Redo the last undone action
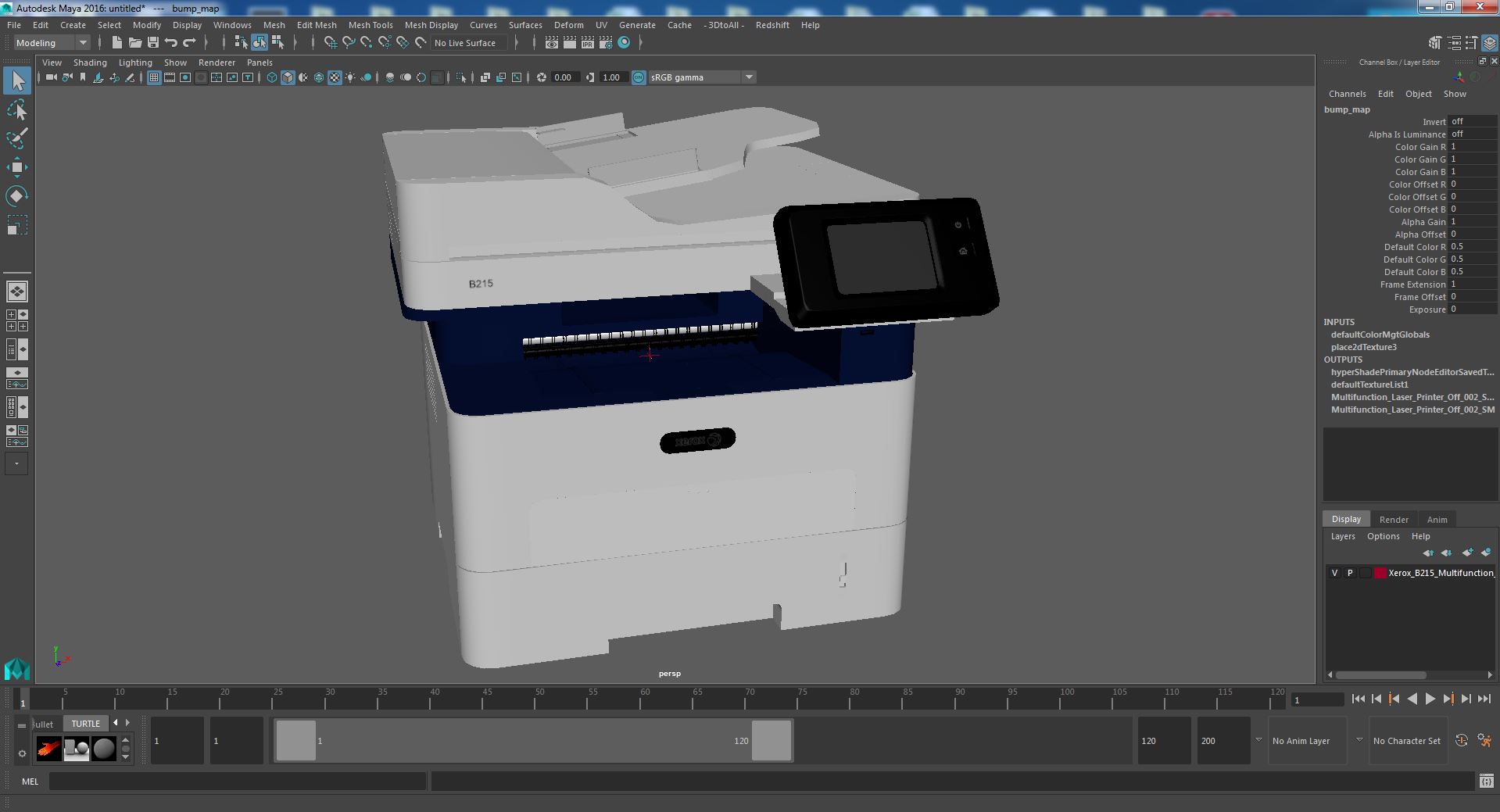The width and height of the screenshot is (1500, 812). [188, 43]
